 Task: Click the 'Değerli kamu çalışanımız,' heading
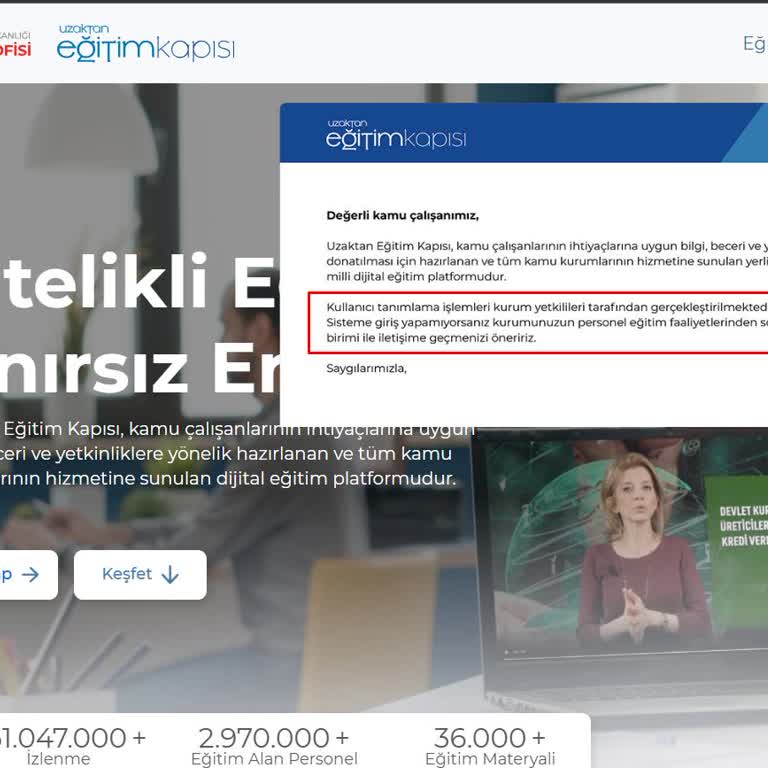click(x=403, y=216)
